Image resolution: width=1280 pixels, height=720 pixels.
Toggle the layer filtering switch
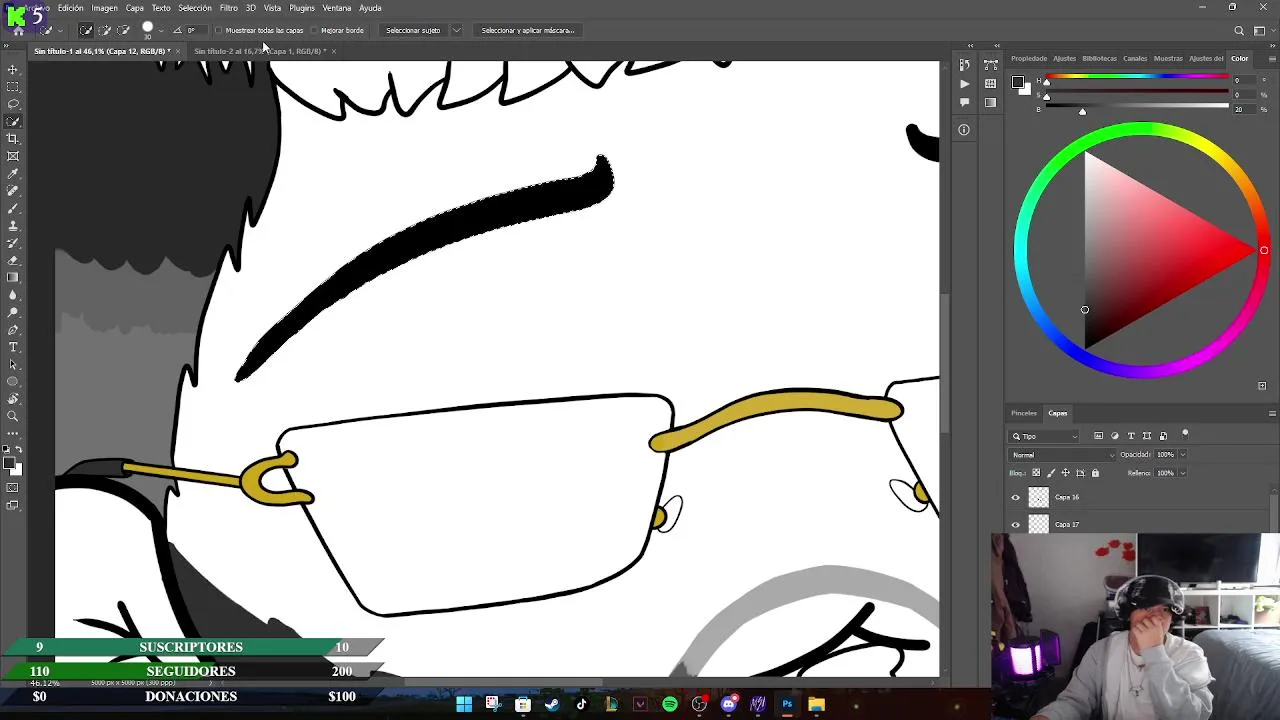coord(1185,434)
